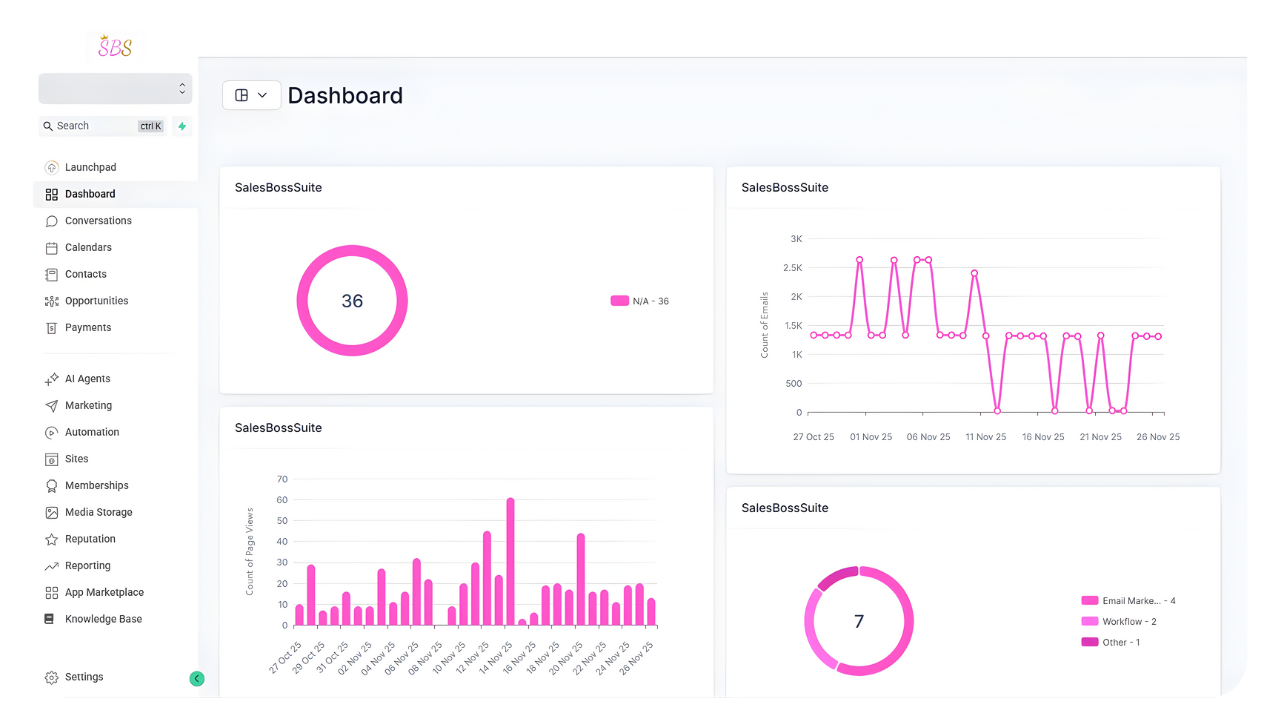1280x720 pixels.
Task: Click the Marketing paper plane icon
Action: pyautogui.click(x=52, y=406)
